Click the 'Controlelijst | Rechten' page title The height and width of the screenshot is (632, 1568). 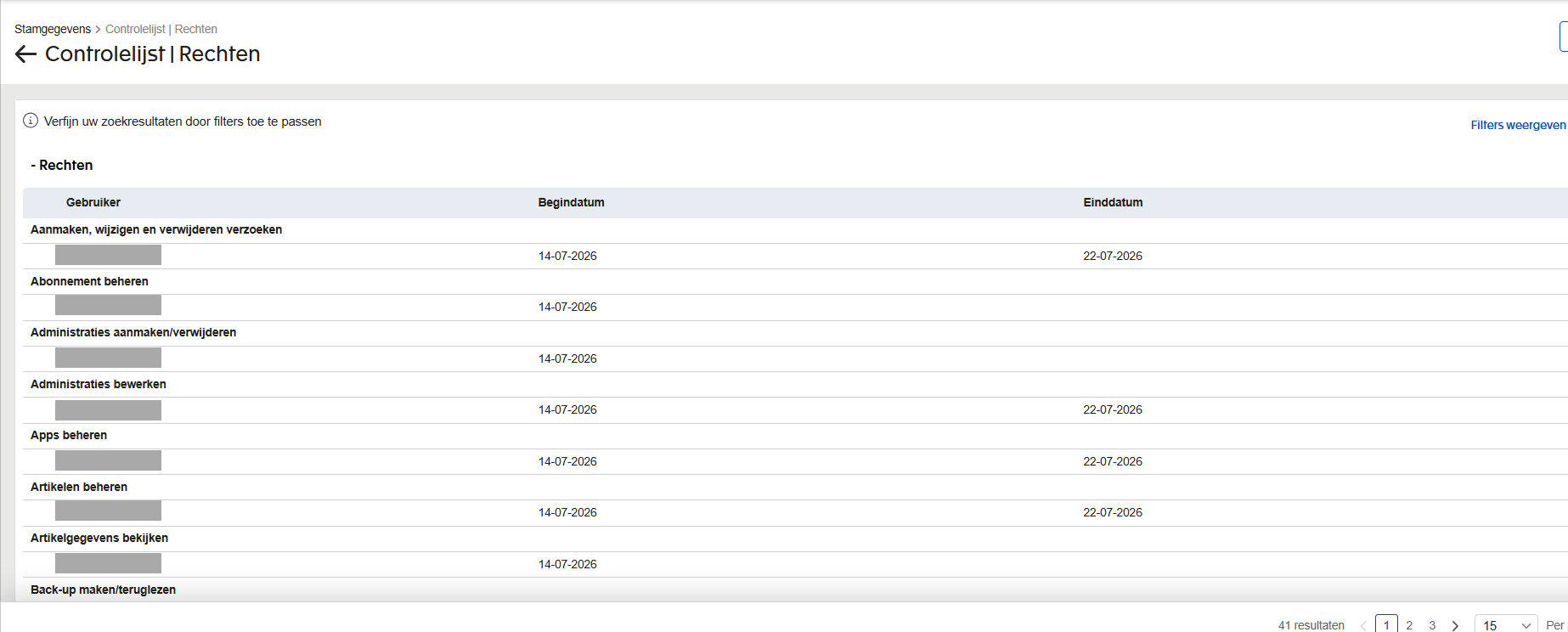coord(153,54)
